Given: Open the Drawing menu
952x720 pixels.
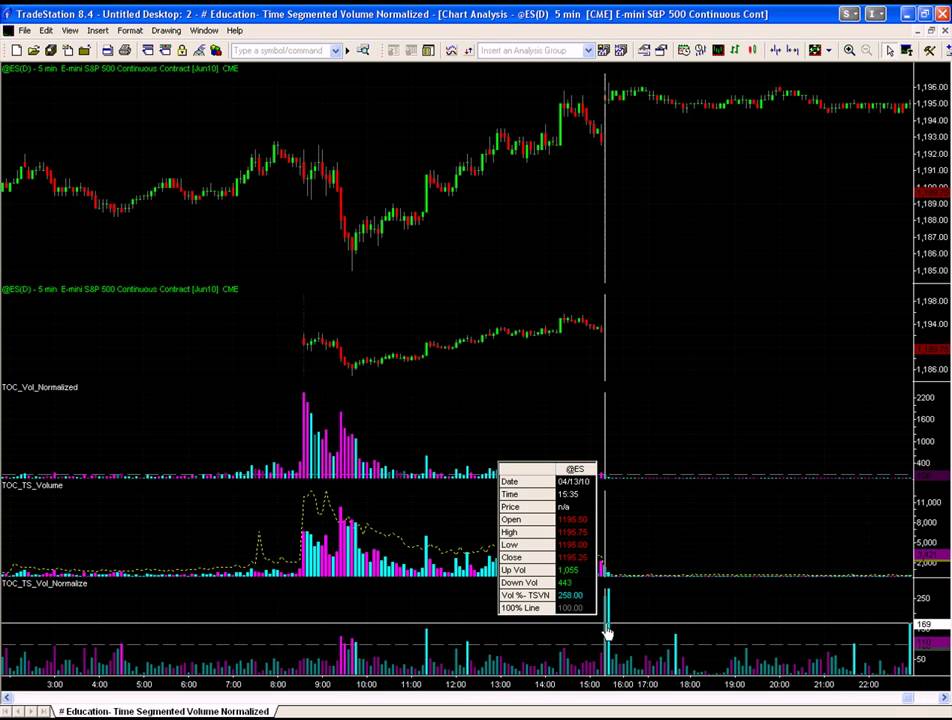Looking at the screenshot, I should (x=166, y=30).
